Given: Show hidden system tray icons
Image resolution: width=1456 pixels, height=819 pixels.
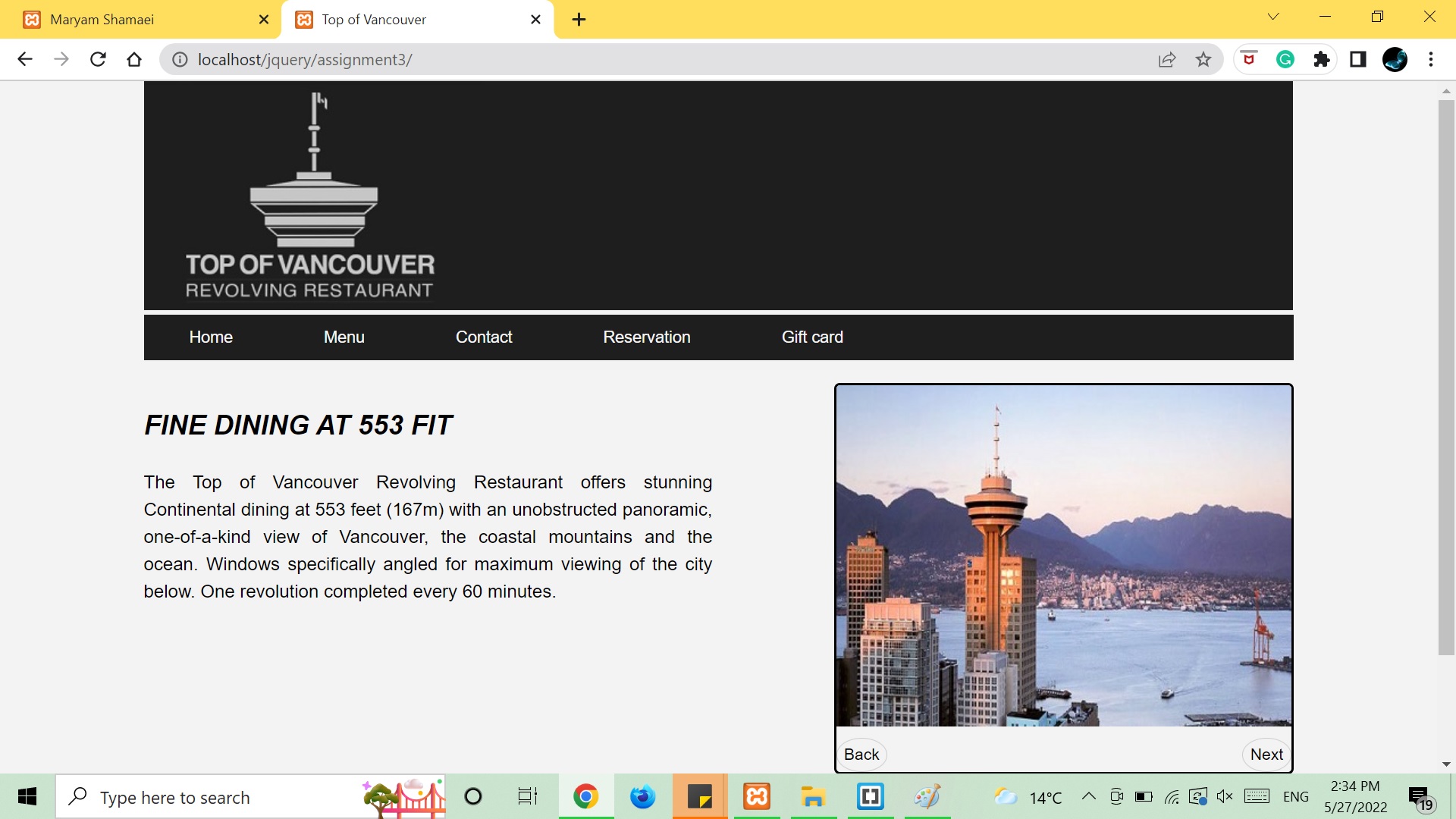Looking at the screenshot, I should pos(1088,796).
